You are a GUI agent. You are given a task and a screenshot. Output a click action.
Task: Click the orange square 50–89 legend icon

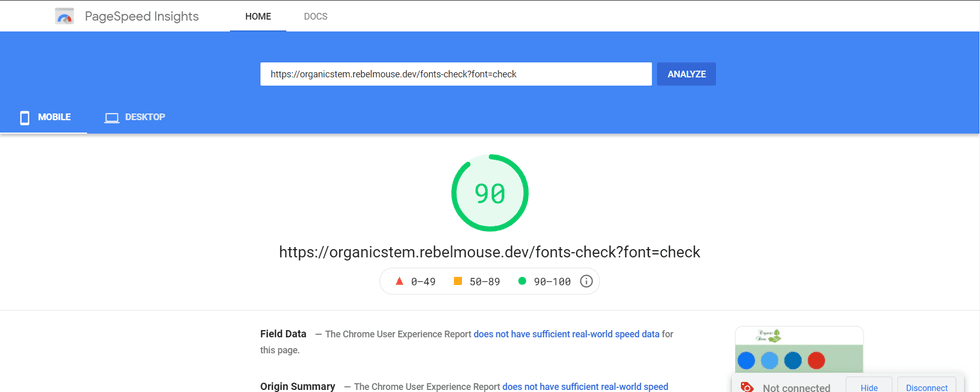point(458,281)
